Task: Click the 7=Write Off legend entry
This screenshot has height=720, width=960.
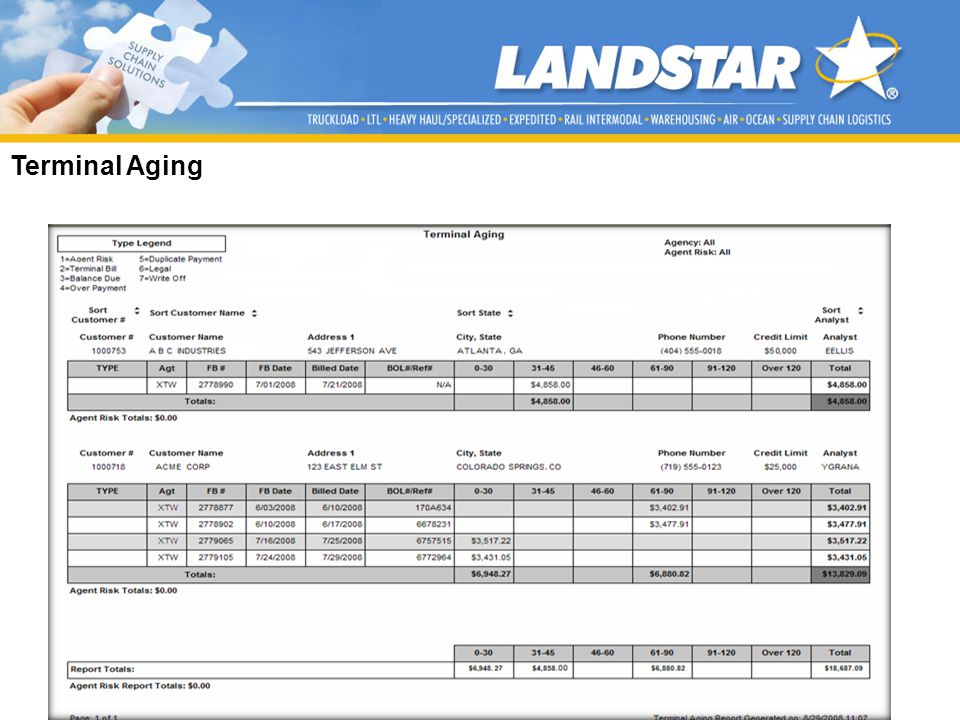Action: [x=162, y=279]
